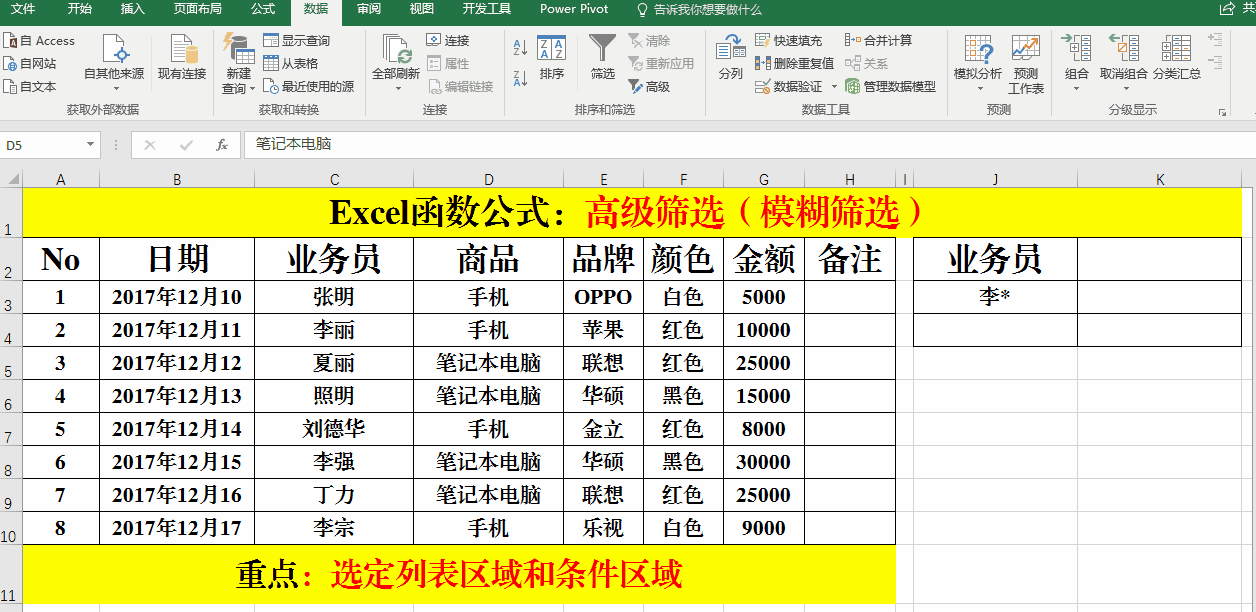
Task: Switch to 公式 tab
Action: pyautogui.click(x=263, y=9)
